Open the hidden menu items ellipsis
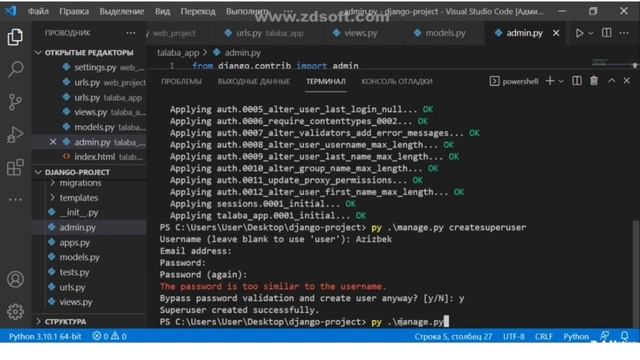This screenshot has height=360, width=640. [288, 11]
